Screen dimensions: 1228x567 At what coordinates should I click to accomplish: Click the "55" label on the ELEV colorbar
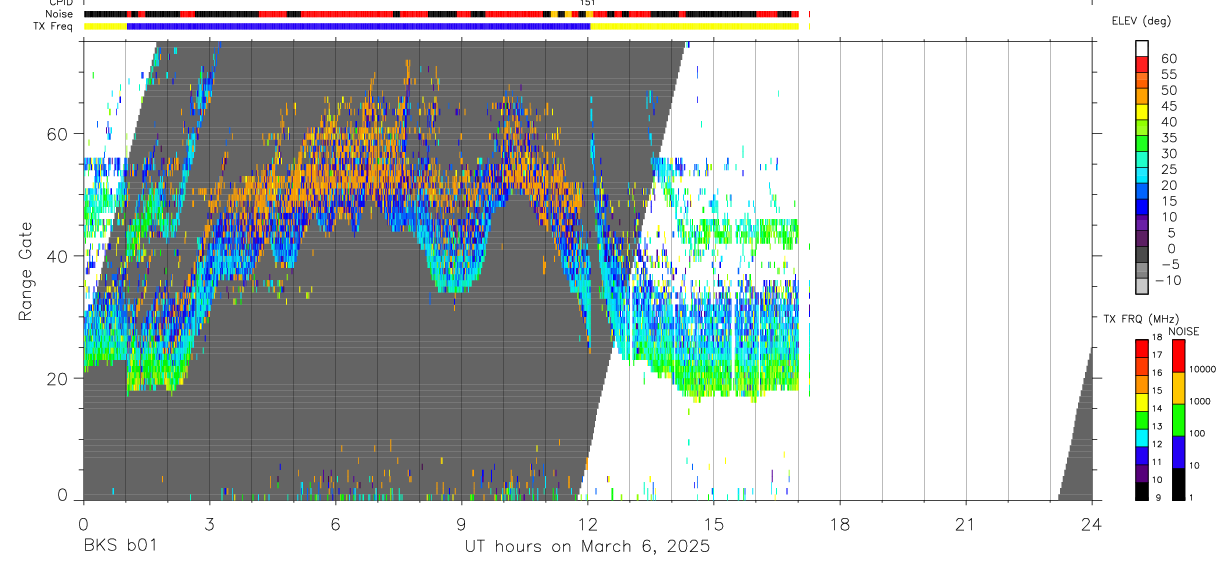tap(1168, 75)
